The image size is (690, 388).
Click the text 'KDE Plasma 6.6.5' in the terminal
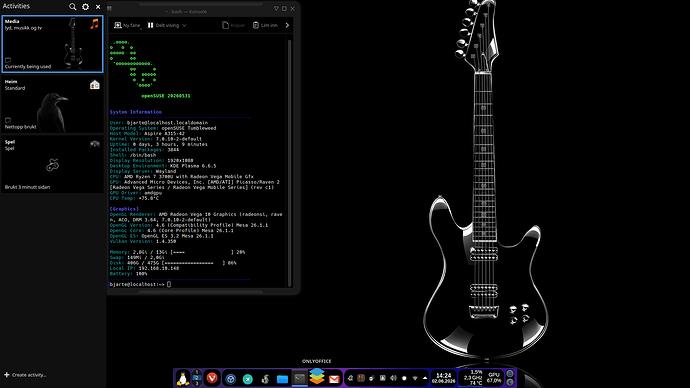point(193,166)
